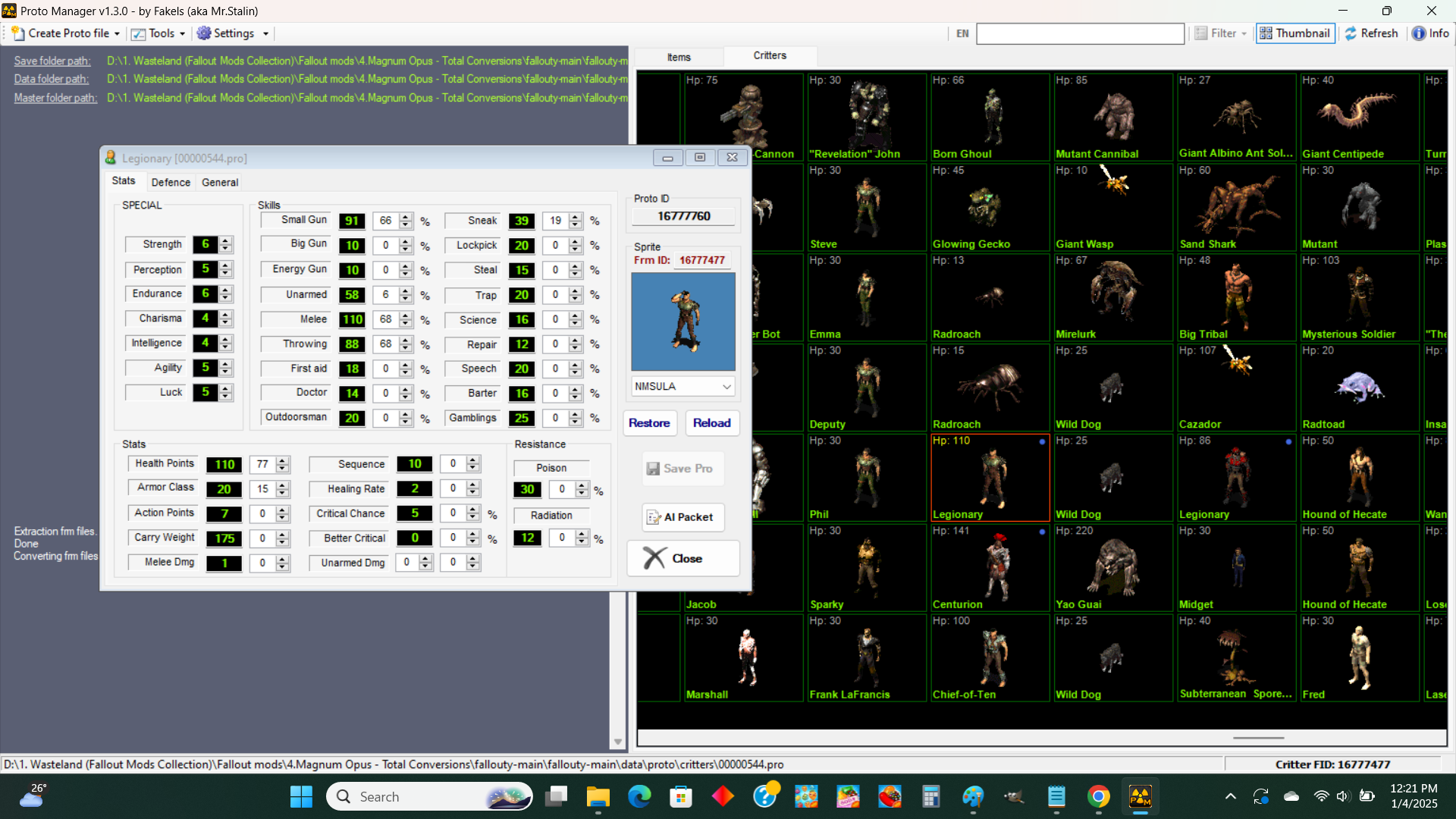
Task: Open Google Chrome from the taskbar
Action: (1098, 796)
